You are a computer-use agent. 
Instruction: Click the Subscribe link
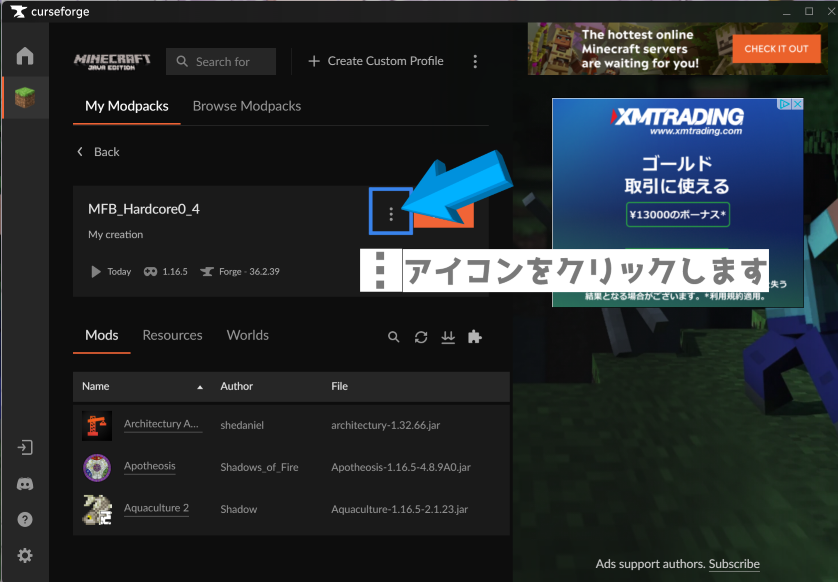(x=734, y=564)
